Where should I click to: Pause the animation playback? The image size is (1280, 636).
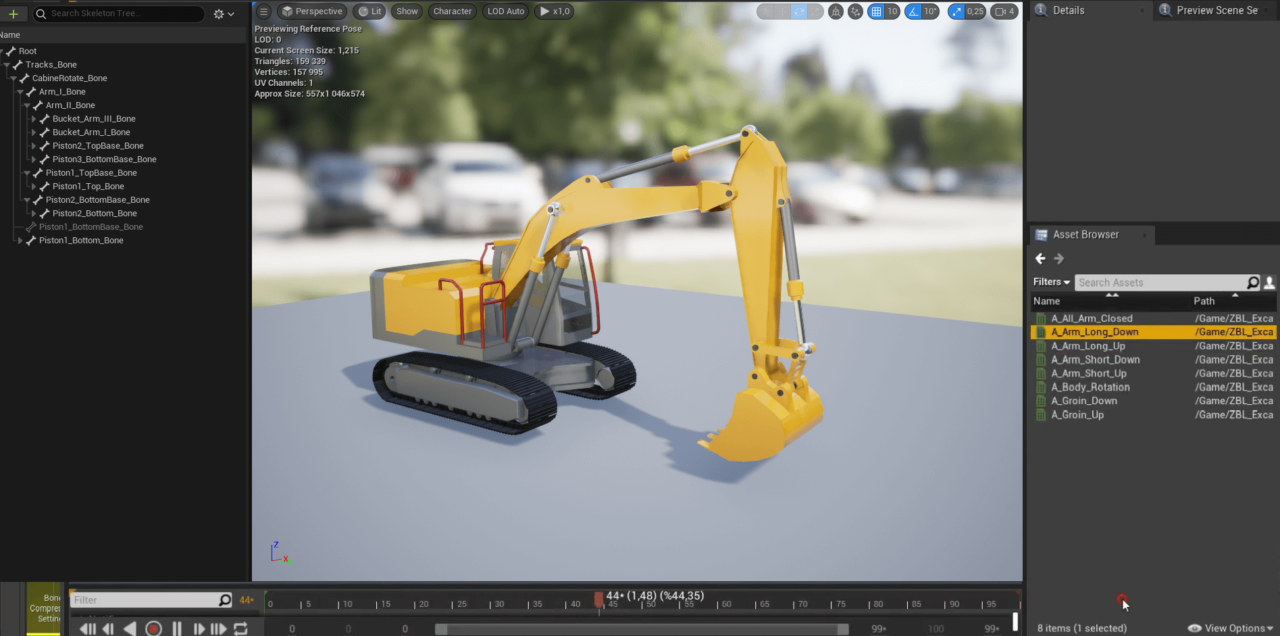click(x=177, y=628)
